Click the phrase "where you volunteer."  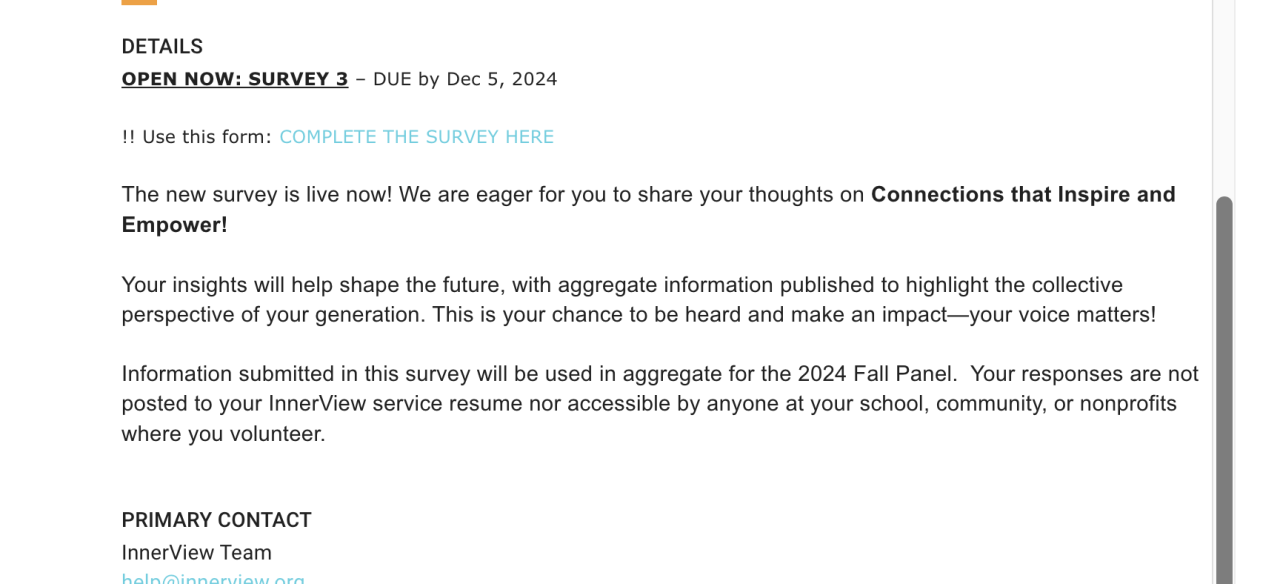point(223,434)
